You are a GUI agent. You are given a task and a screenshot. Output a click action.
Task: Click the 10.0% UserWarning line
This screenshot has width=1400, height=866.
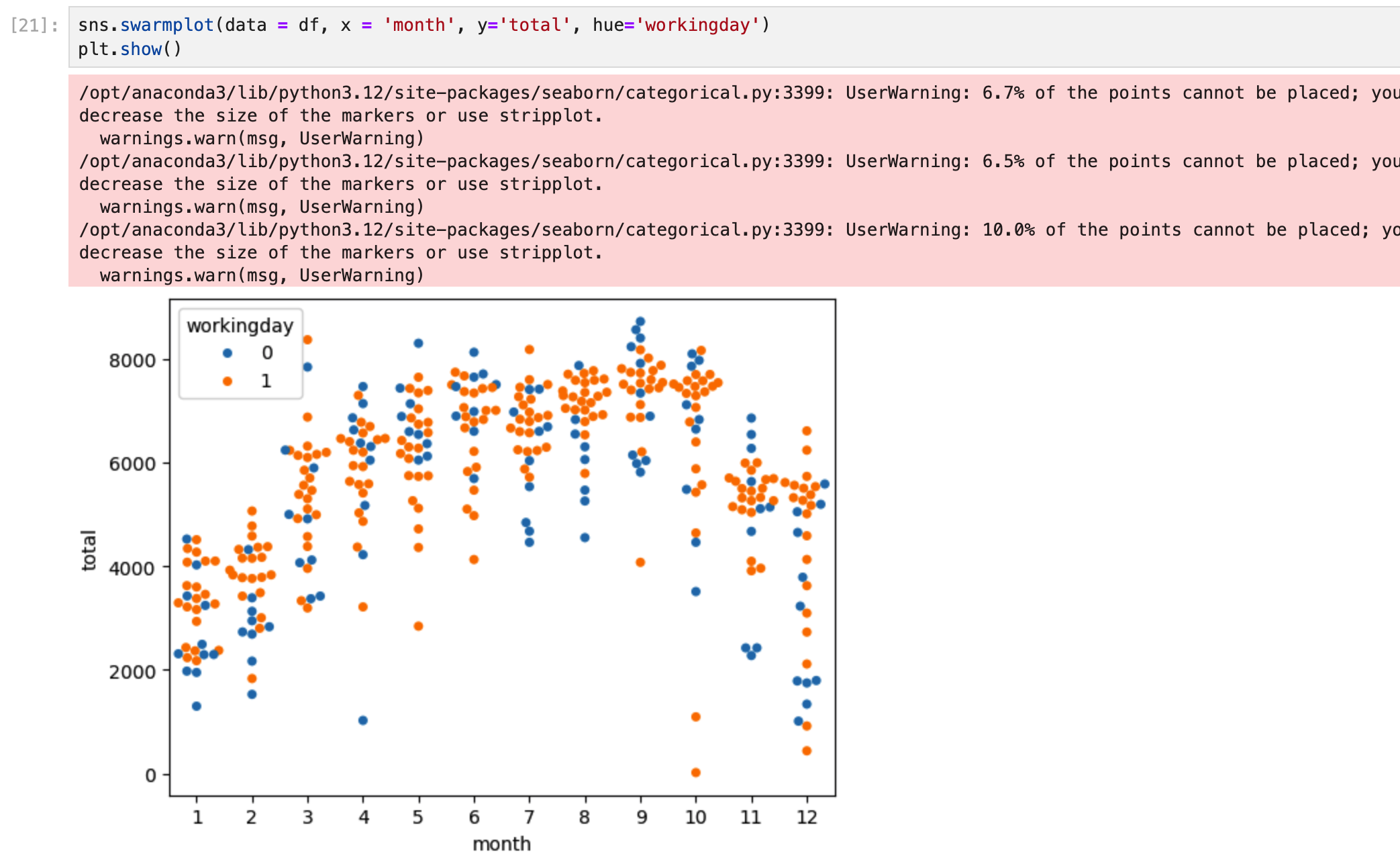click(x=738, y=230)
